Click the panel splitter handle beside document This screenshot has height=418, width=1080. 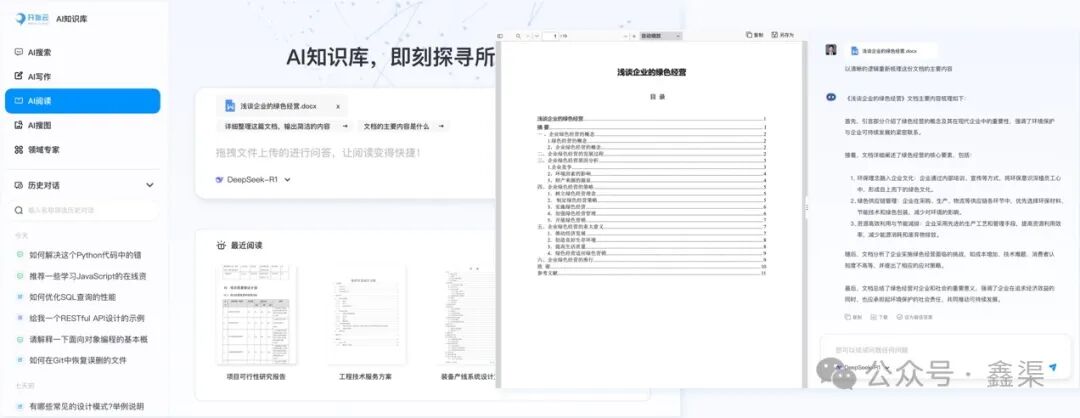click(x=806, y=207)
